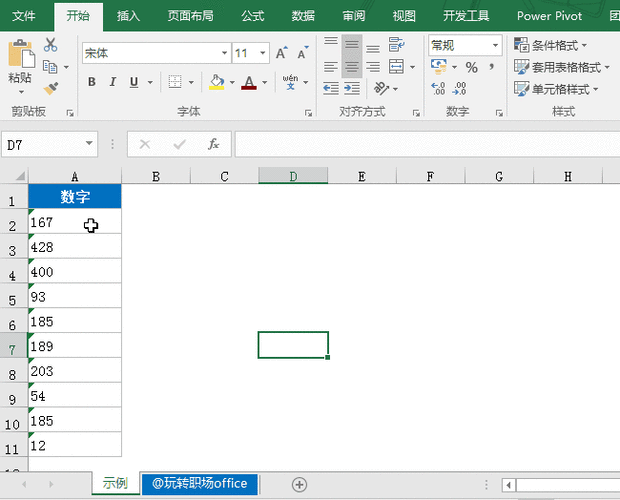Open 条件格式 conditional formatting
This screenshot has width=620, height=500.
(x=550, y=45)
